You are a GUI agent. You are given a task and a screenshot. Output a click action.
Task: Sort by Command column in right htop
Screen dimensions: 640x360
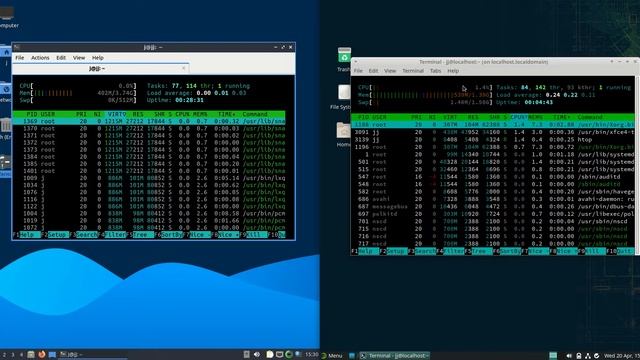pyautogui.click(x=590, y=117)
